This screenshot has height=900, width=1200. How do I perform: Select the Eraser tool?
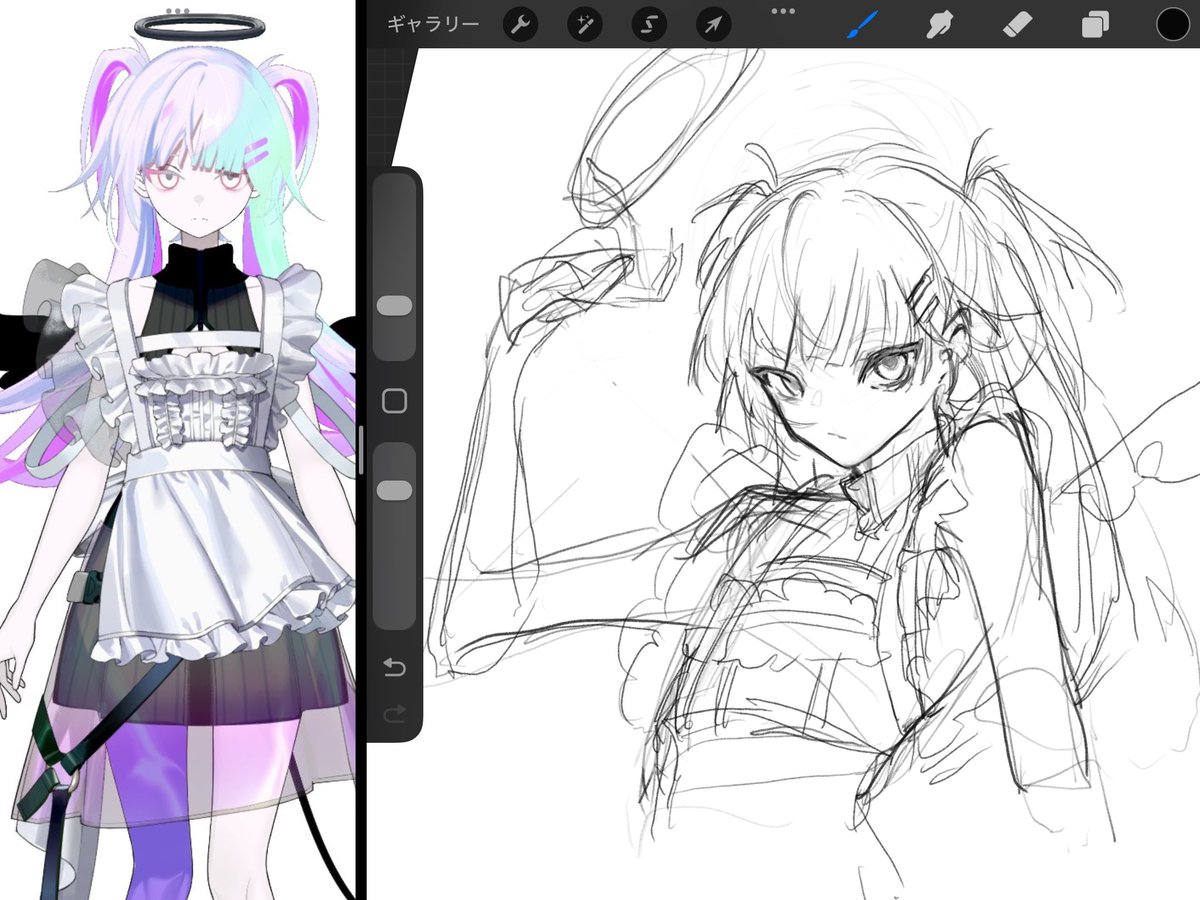pyautogui.click(x=1016, y=24)
